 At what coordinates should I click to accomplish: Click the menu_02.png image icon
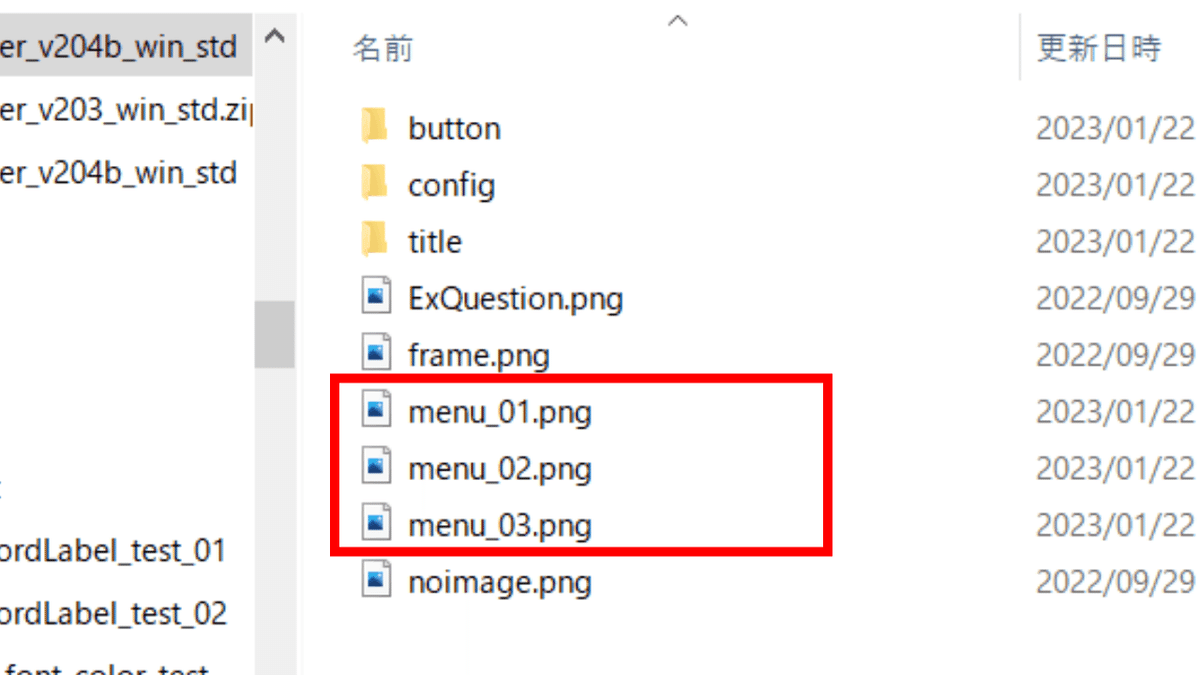376,467
